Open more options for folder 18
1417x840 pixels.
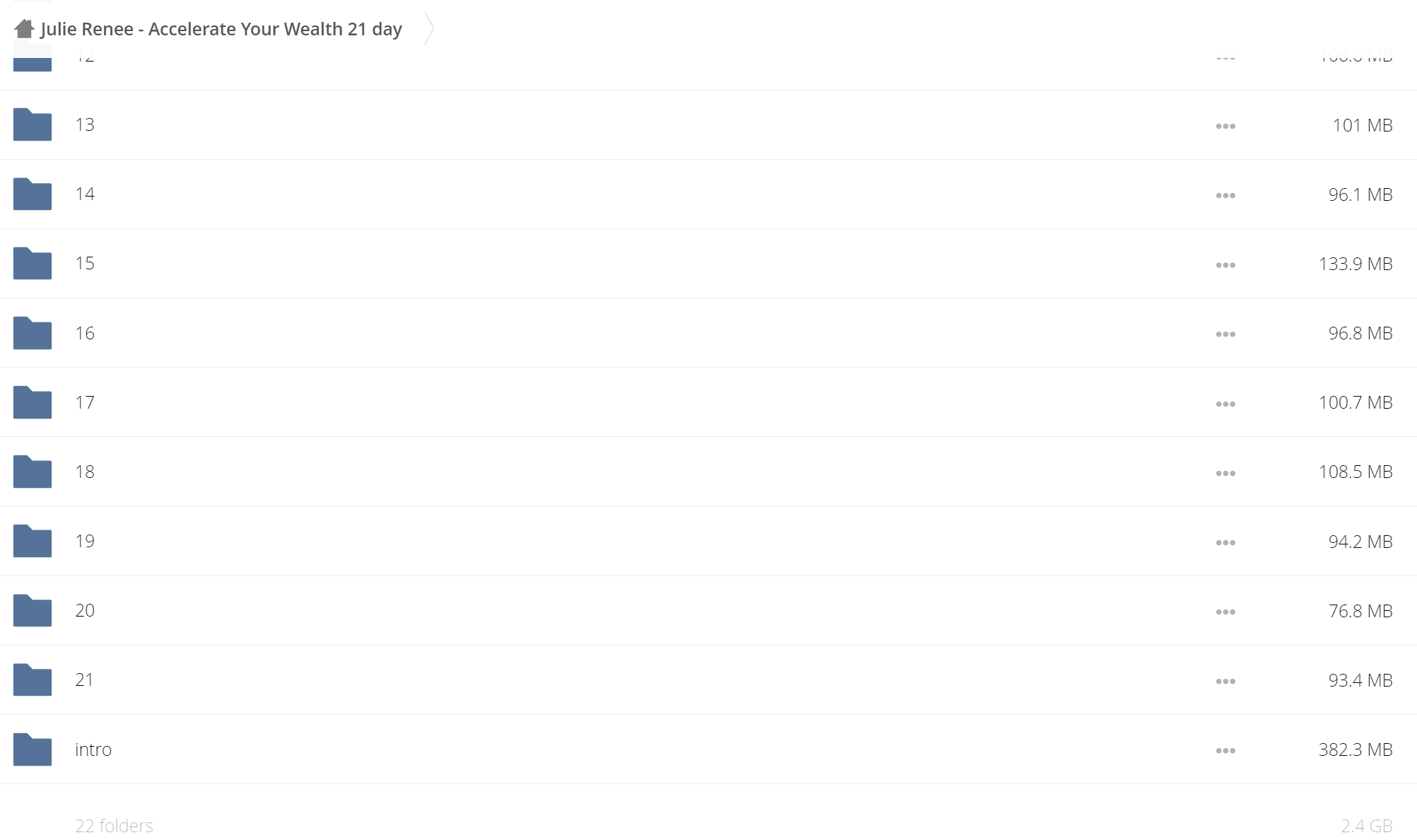tap(1225, 473)
